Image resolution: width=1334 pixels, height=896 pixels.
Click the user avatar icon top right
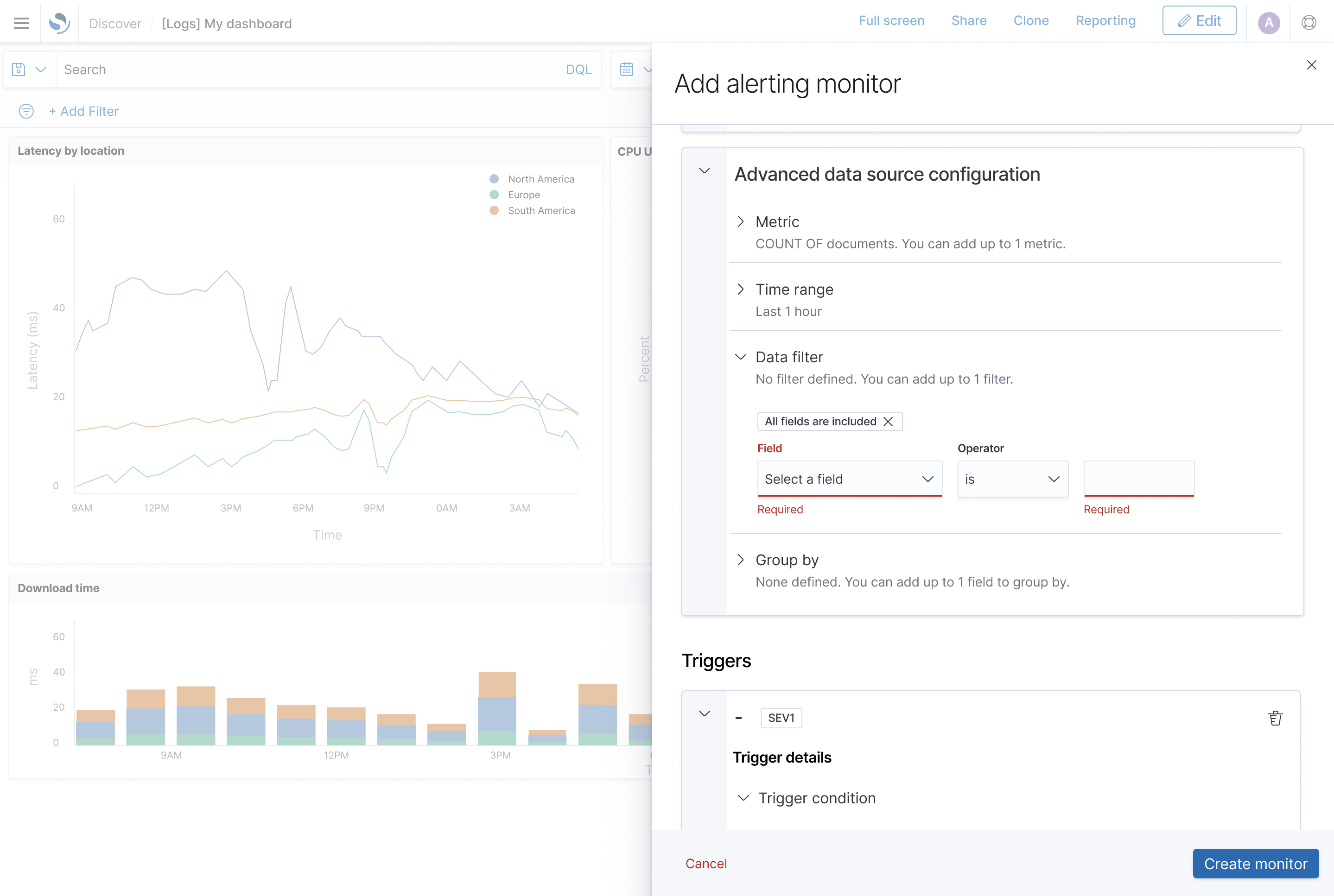tap(1269, 22)
